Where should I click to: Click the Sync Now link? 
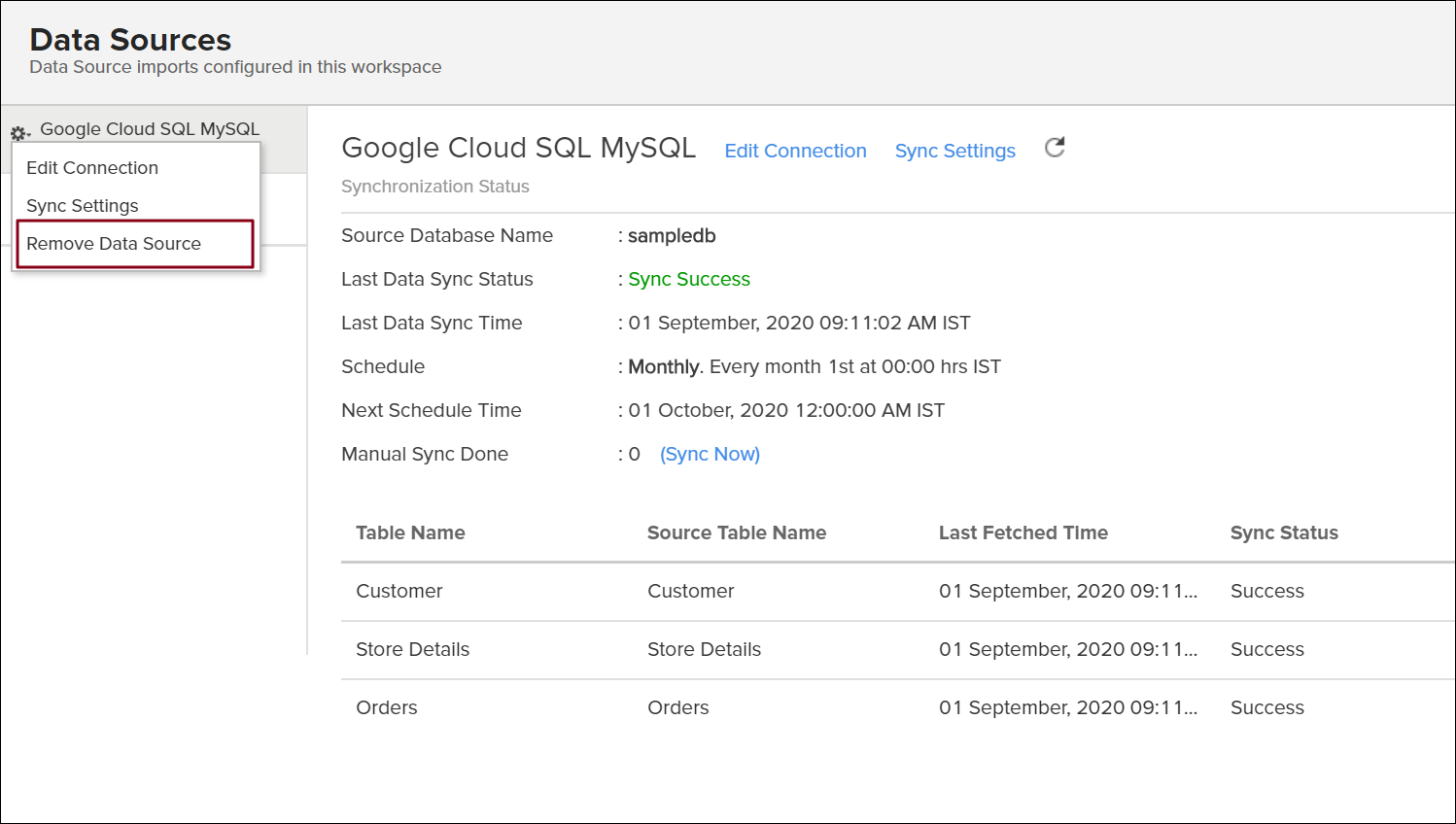point(710,454)
